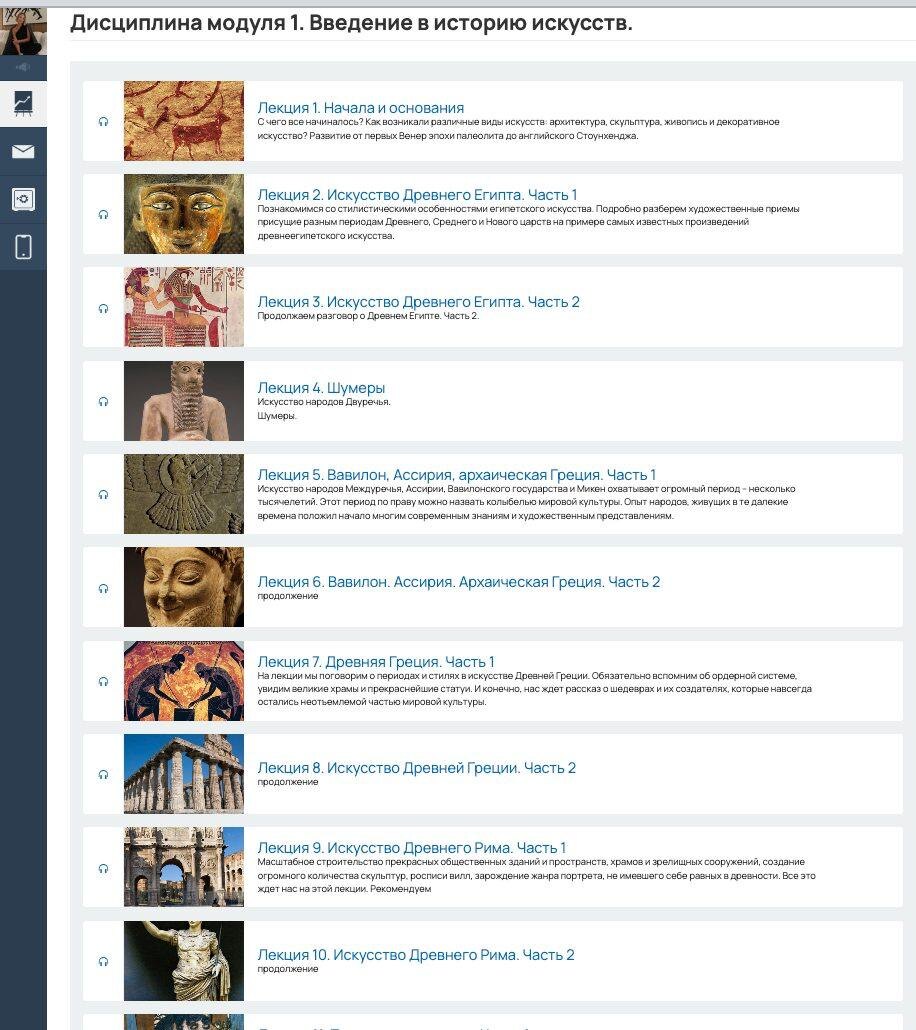Click the smiling archaic head thumbnail
This screenshot has height=1030, width=916.
184,587
